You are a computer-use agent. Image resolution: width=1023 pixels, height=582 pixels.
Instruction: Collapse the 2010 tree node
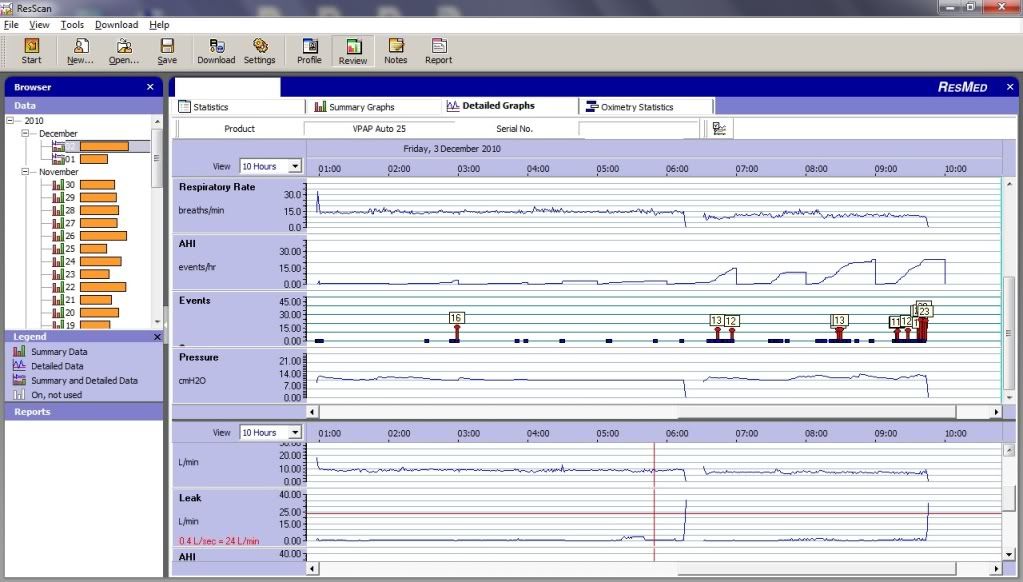point(10,121)
